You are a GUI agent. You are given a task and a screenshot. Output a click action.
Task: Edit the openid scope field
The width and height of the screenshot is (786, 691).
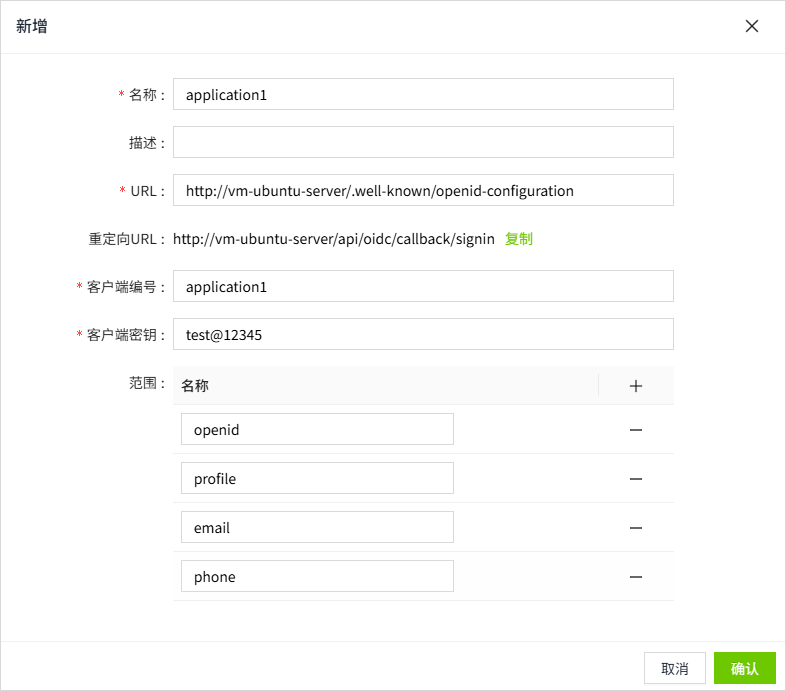tap(317, 430)
